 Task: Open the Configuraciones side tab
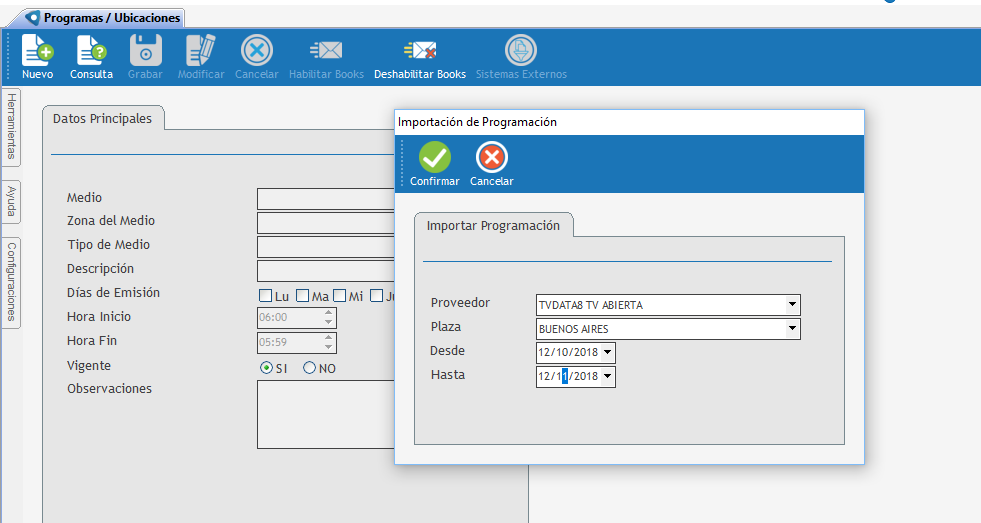(12, 281)
